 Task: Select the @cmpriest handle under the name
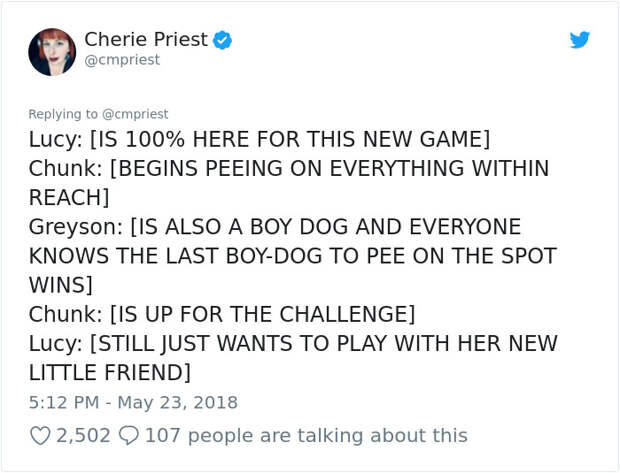(x=122, y=60)
